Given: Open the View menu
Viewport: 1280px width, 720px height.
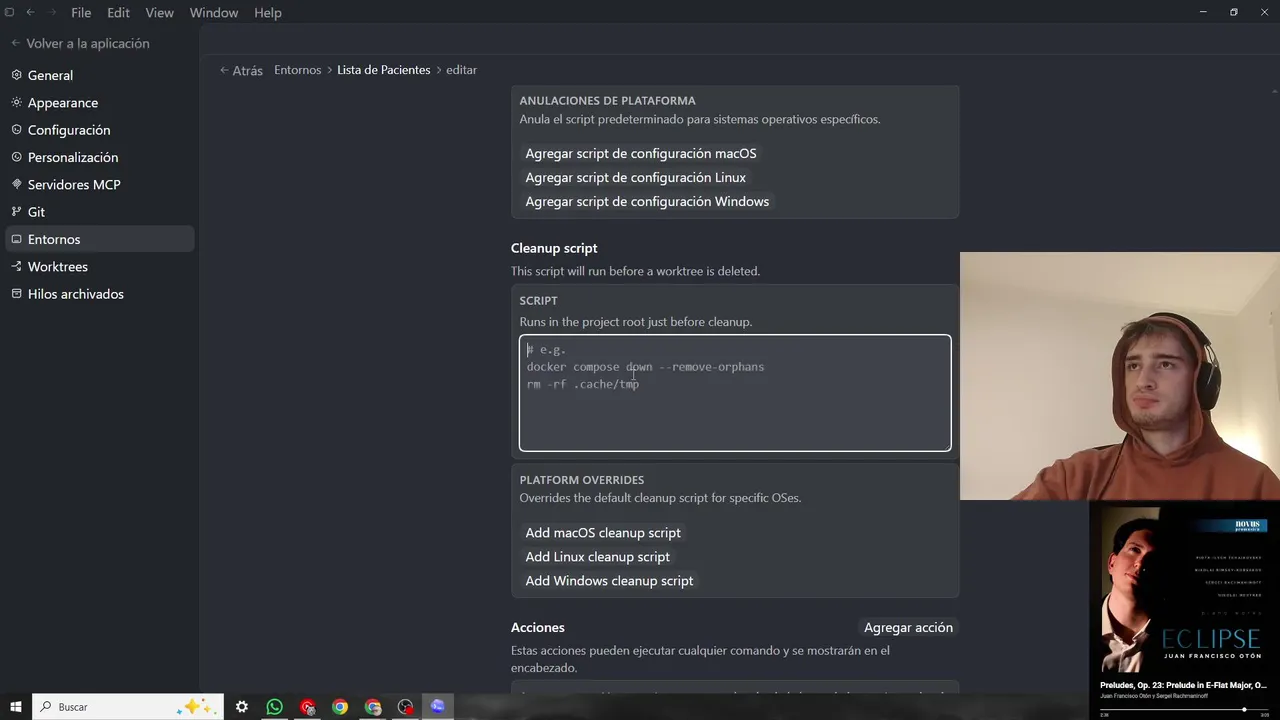Looking at the screenshot, I should 160,13.
